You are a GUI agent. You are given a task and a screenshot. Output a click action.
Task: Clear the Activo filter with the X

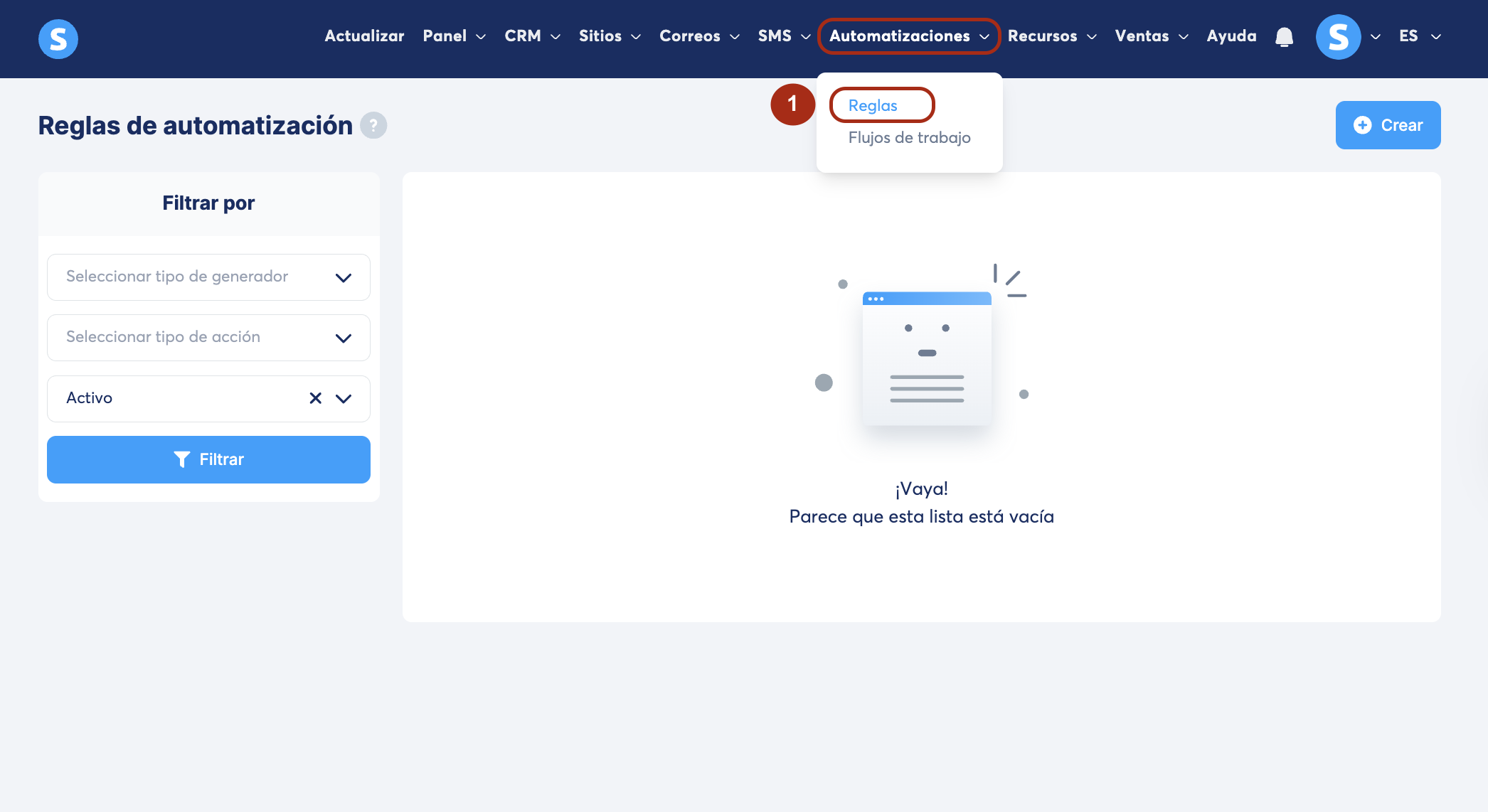[x=316, y=398]
